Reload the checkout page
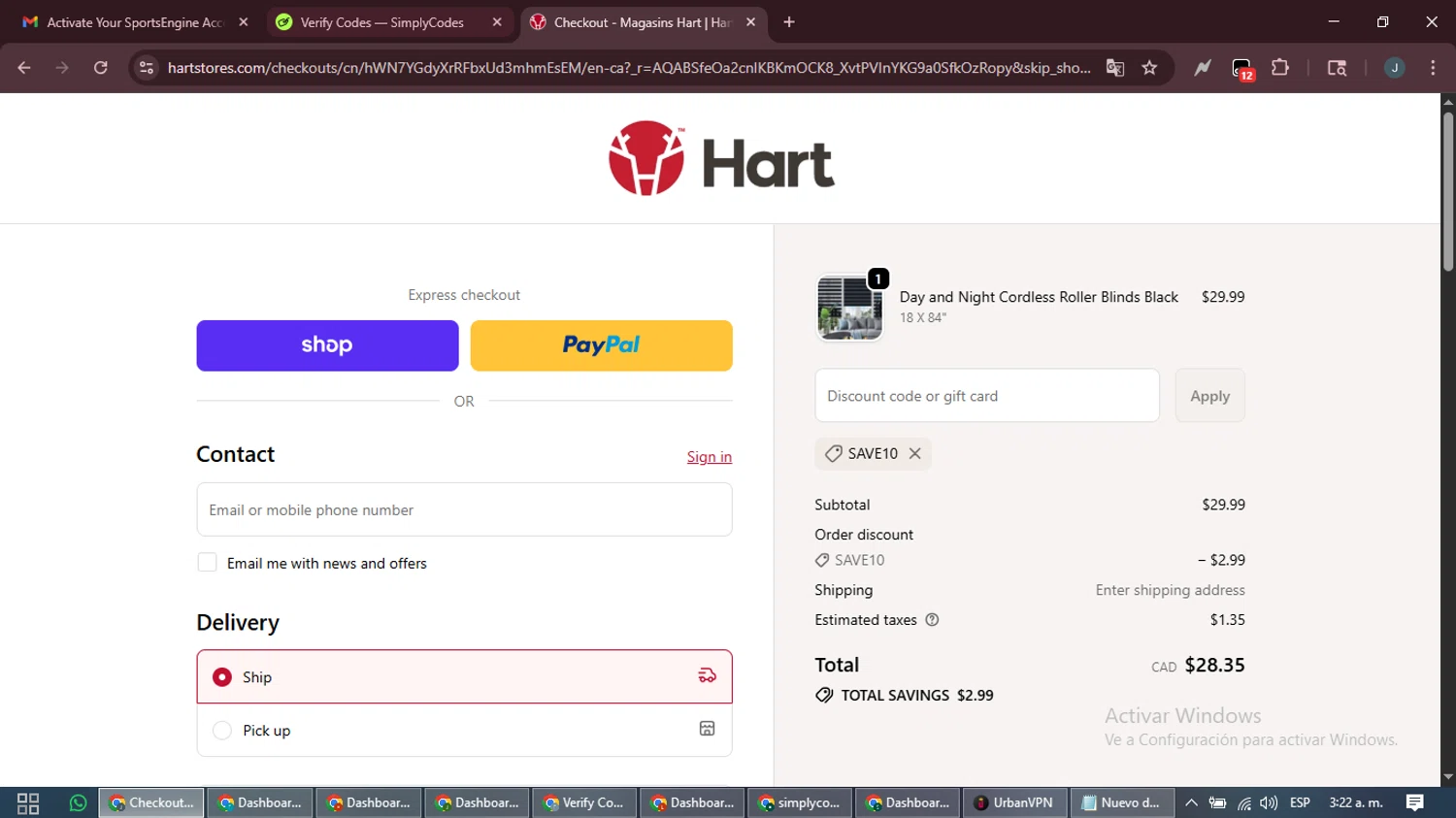The width and height of the screenshot is (1456, 818). click(x=100, y=68)
